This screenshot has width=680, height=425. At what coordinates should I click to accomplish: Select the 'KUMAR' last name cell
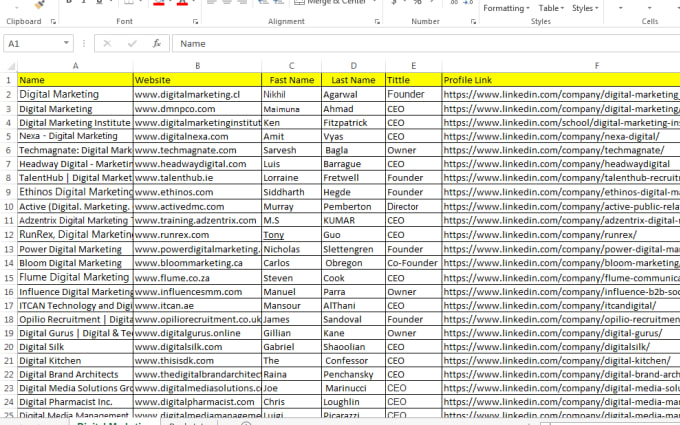(x=353, y=220)
